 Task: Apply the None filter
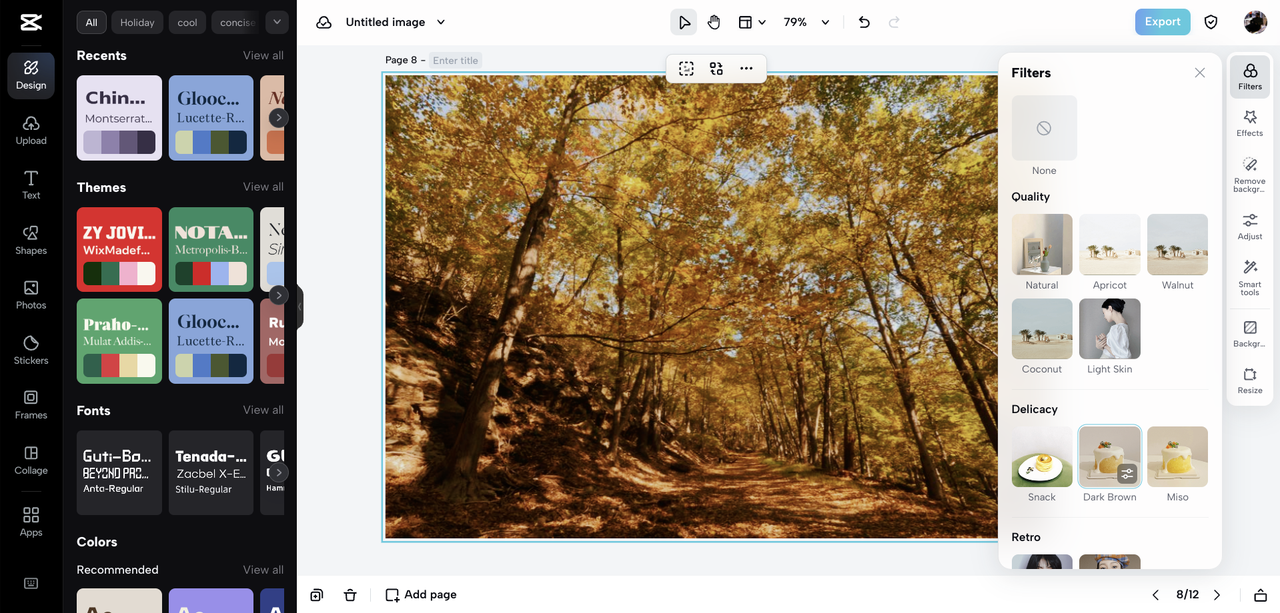click(x=1044, y=128)
